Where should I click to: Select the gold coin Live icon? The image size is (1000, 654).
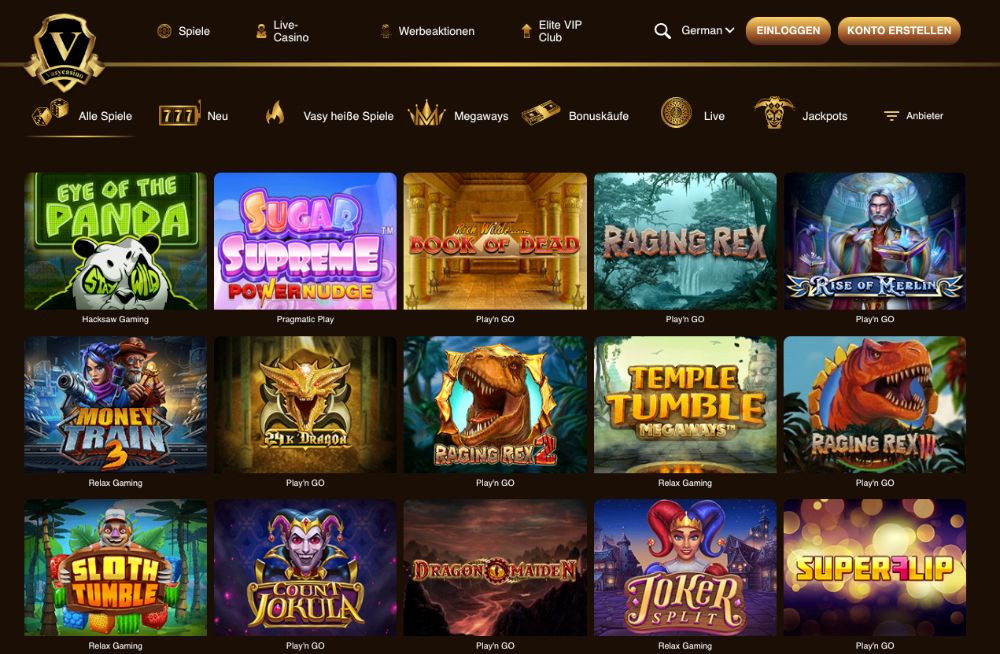click(676, 113)
